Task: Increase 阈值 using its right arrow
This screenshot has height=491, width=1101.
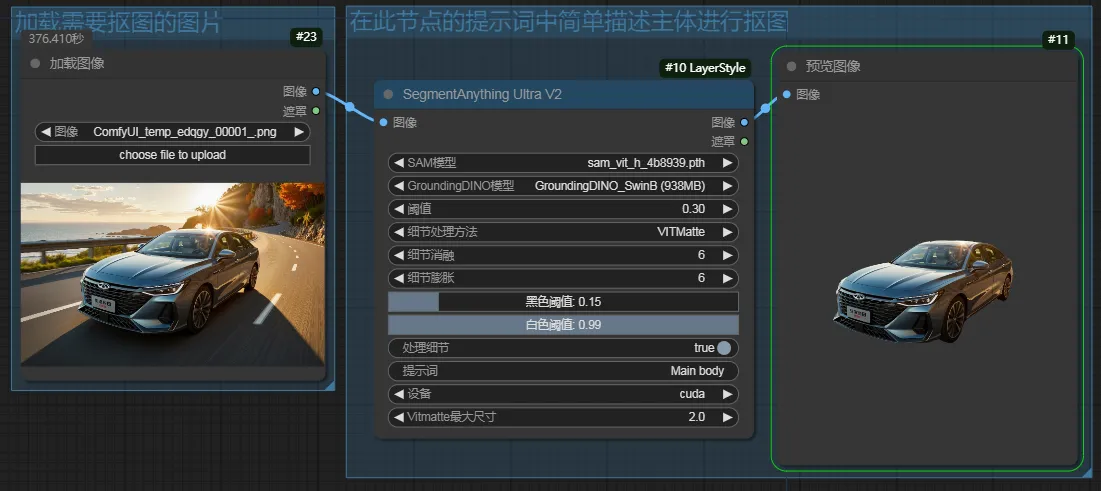Action: pos(727,209)
